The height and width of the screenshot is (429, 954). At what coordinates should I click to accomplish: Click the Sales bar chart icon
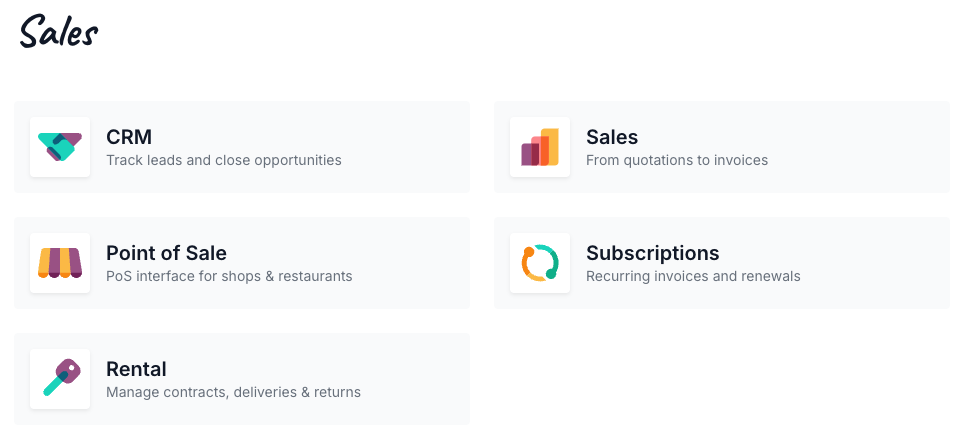[x=540, y=147]
